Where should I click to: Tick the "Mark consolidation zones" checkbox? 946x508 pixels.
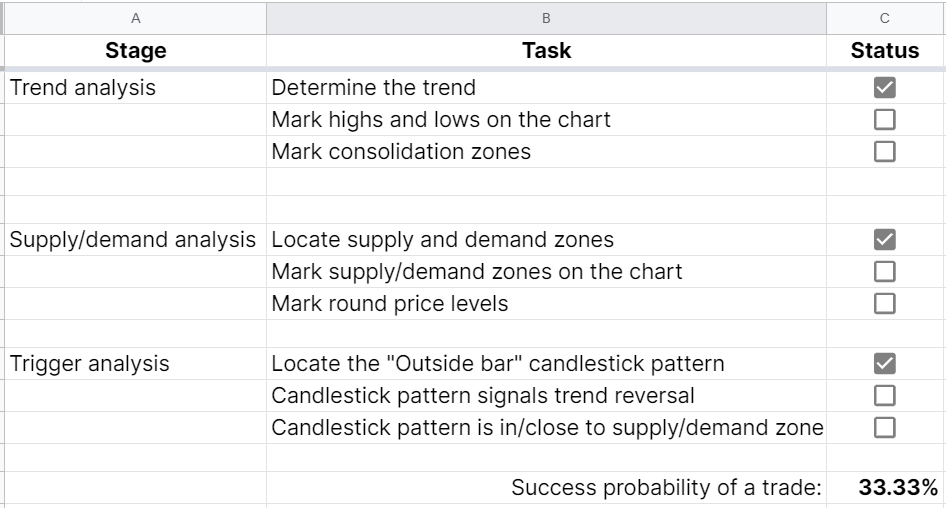click(884, 152)
